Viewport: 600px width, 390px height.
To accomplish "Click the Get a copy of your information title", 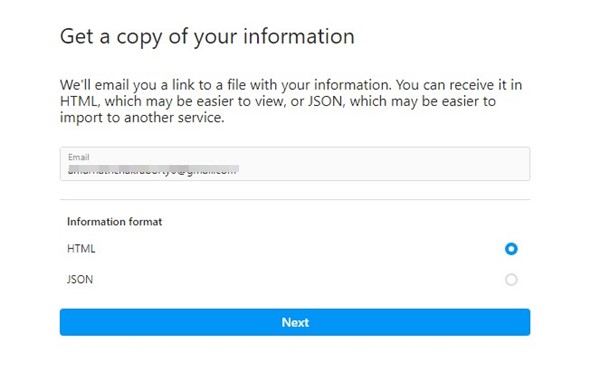I will [x=207, y=37].
